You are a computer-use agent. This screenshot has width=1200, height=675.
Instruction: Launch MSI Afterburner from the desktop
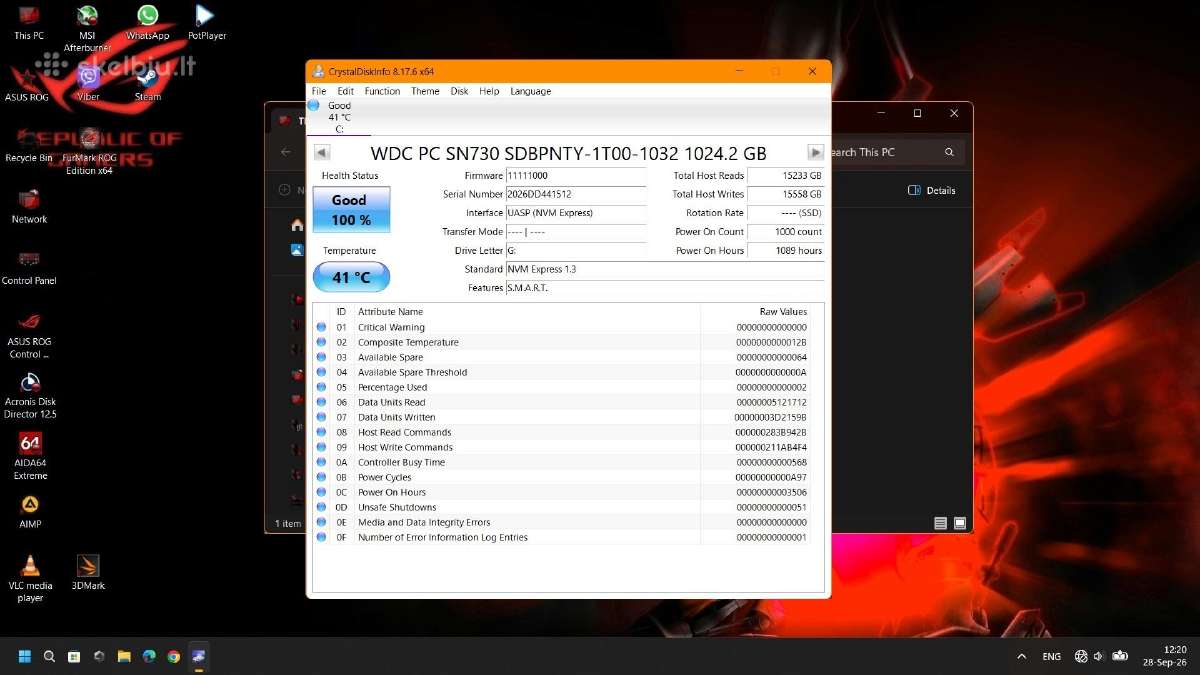point(87,28)
